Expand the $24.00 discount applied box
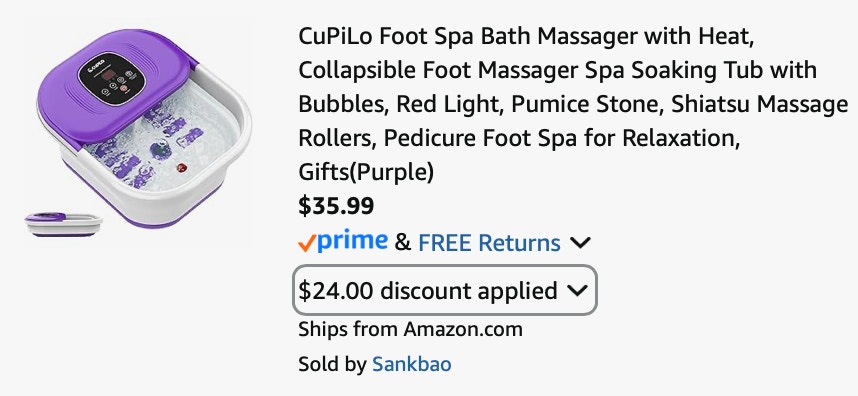Viewport: 858px width, 396px height. click(445, 290)
